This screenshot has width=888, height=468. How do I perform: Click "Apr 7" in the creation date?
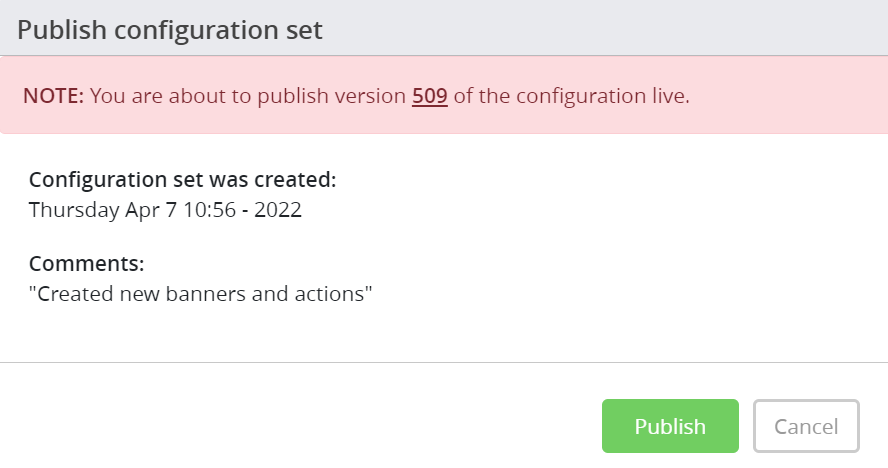[x=152, y=210]
